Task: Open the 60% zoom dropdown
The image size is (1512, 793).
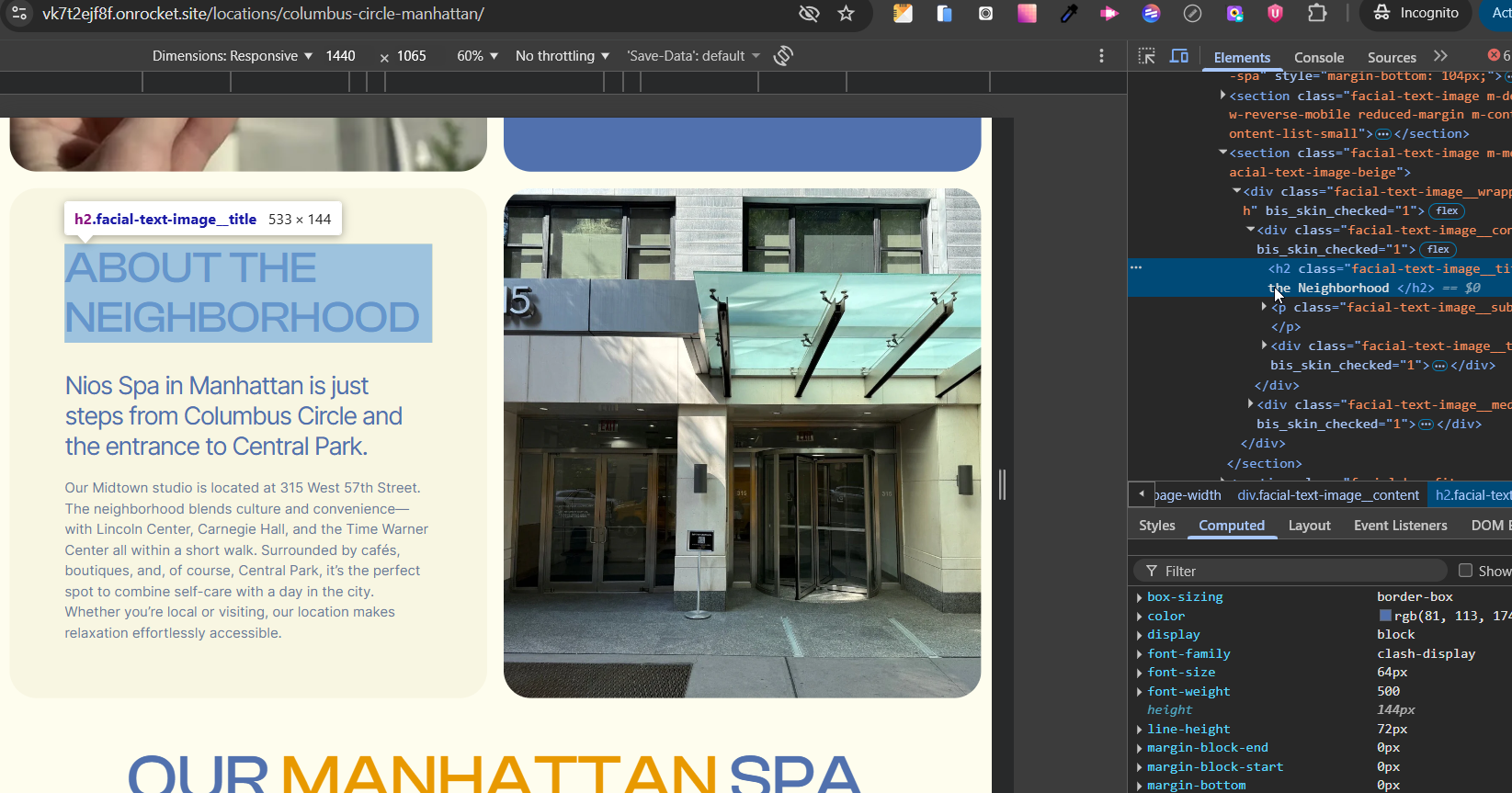Action: (x=477, y=56)
